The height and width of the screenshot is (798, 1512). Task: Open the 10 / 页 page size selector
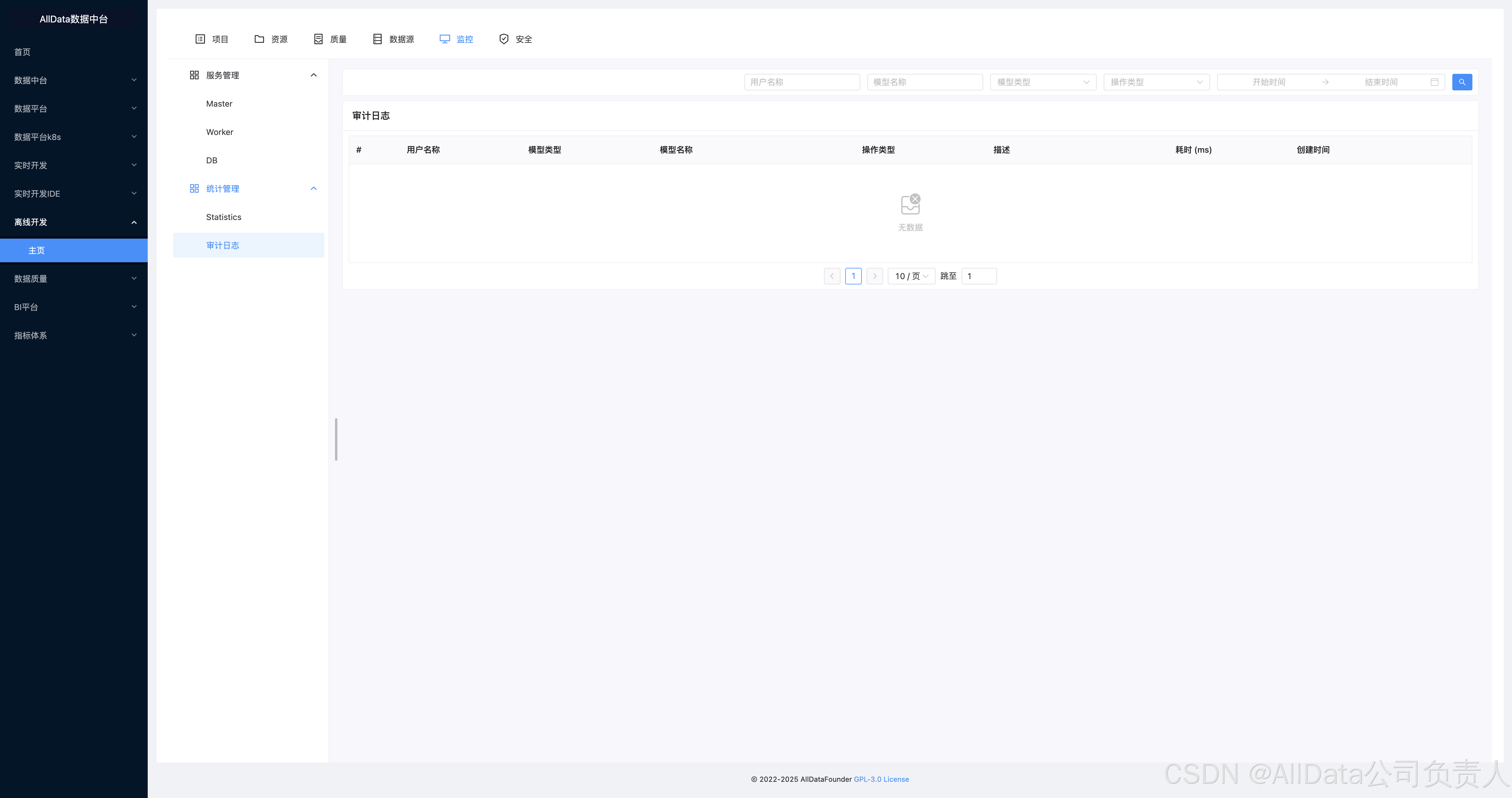911,276
